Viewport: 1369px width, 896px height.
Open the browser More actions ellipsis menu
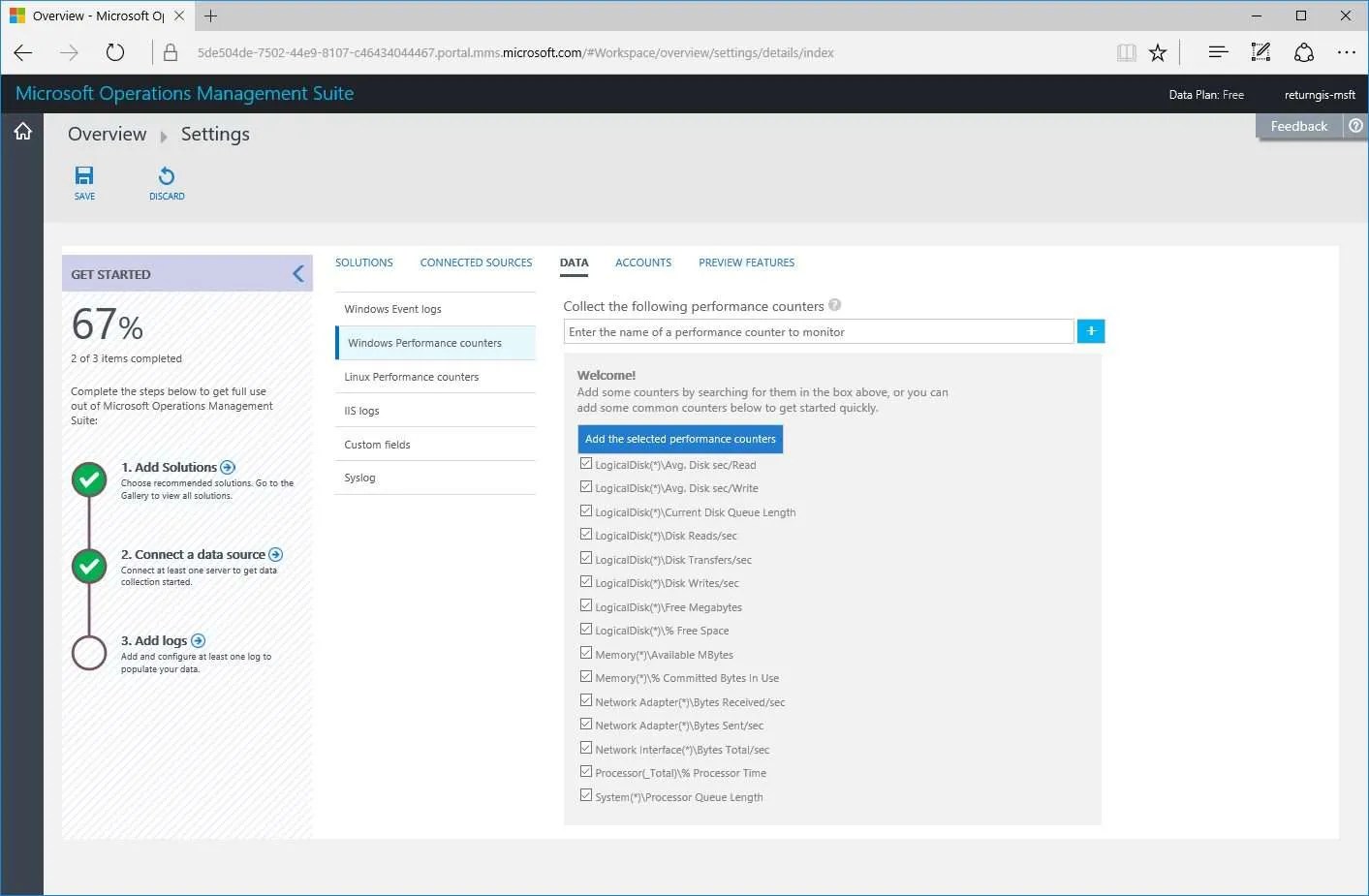click(1346, 52)
